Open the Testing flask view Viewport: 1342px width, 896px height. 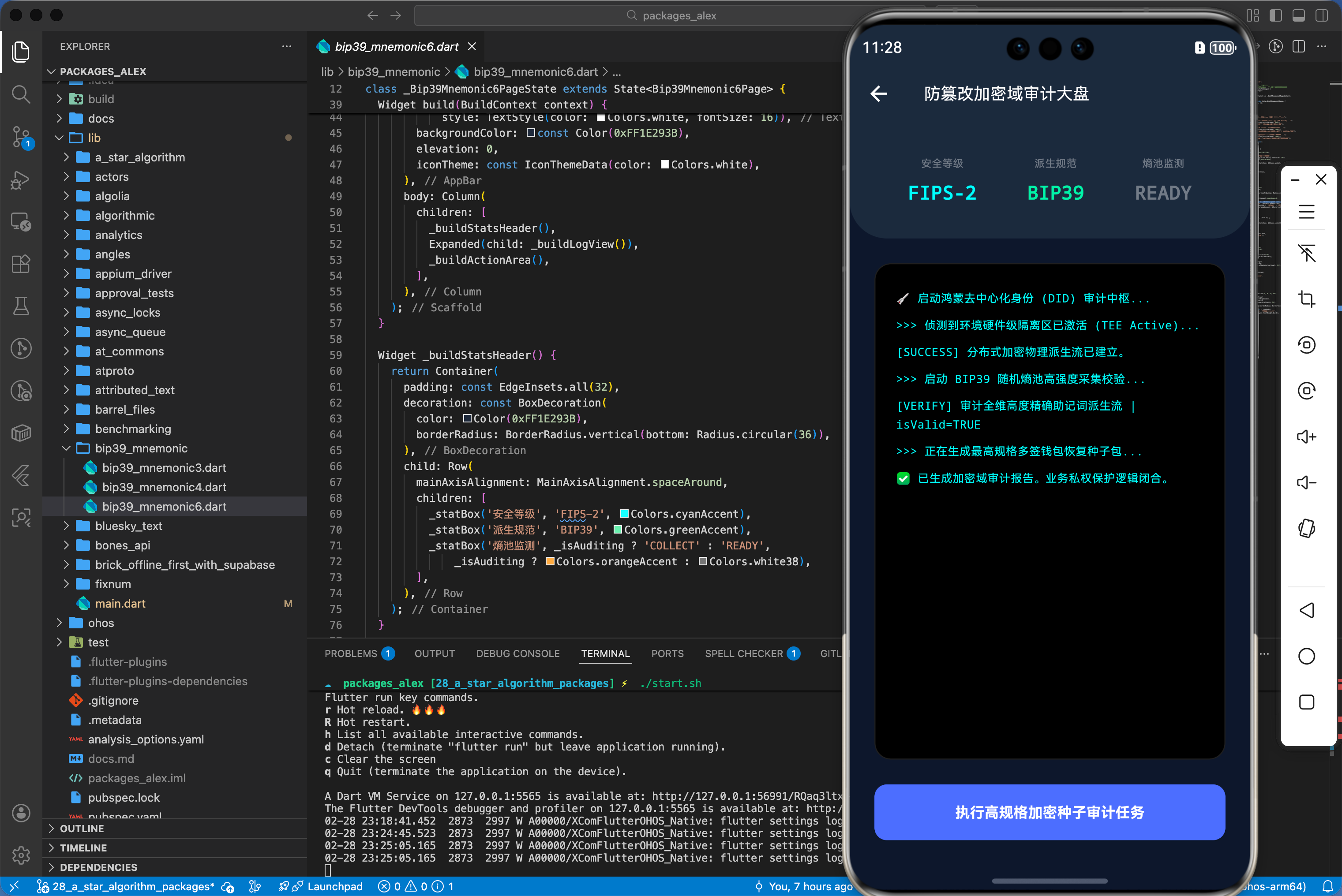(x=21, y=306)
